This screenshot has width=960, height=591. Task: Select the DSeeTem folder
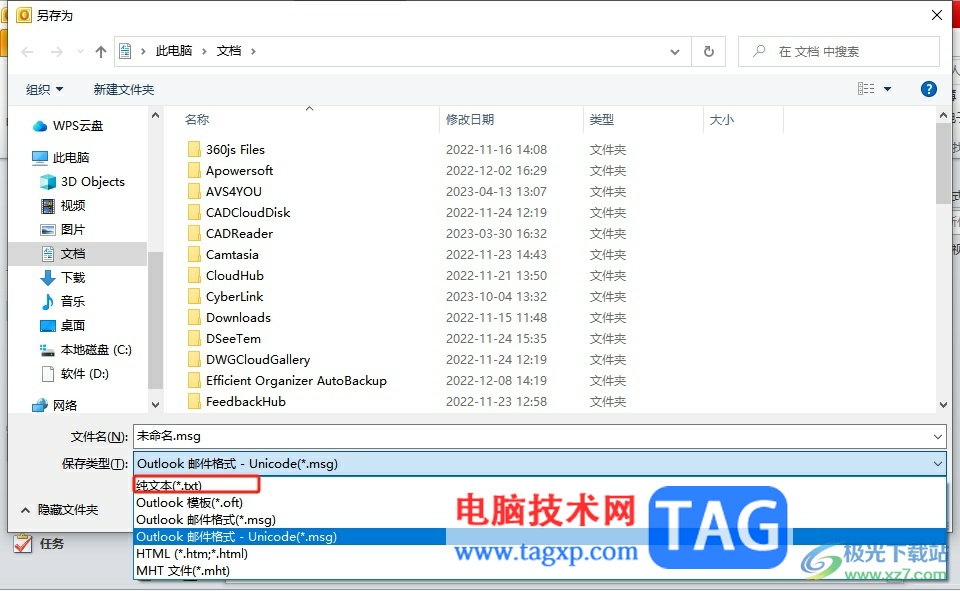224,339
